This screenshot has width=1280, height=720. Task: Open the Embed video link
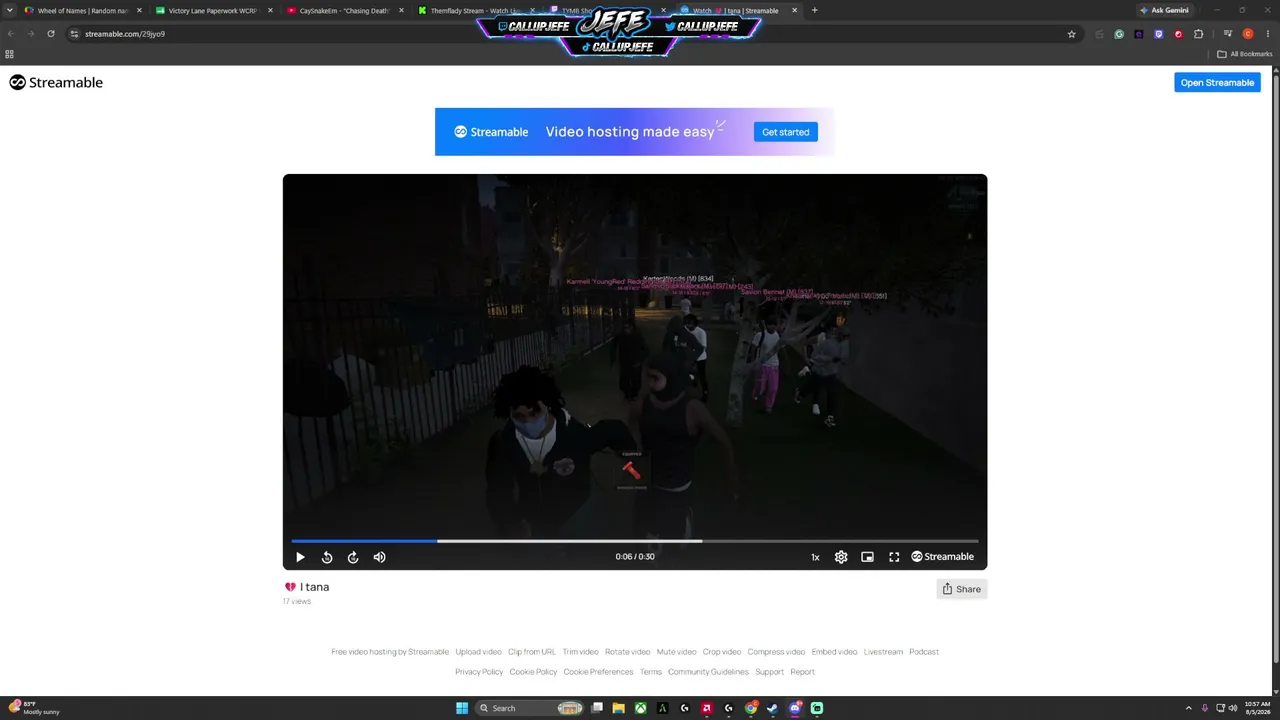pos(834,652)
